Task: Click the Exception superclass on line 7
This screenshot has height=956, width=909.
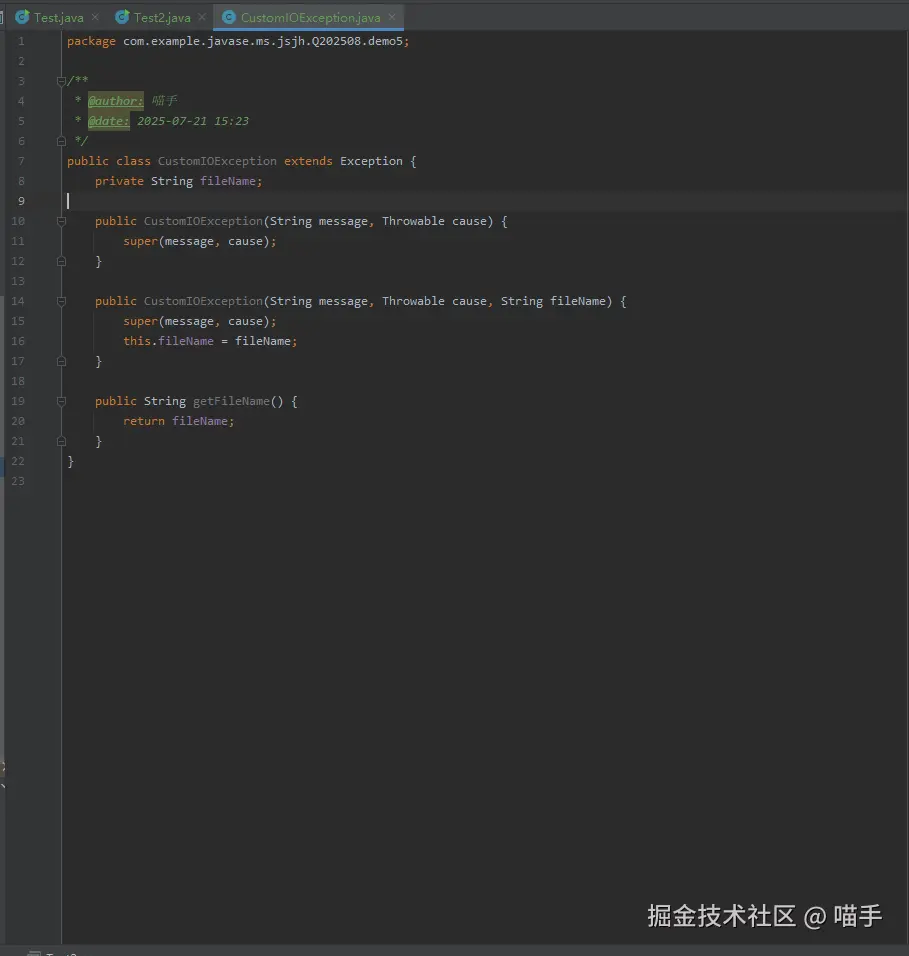Action: point(371,161)
